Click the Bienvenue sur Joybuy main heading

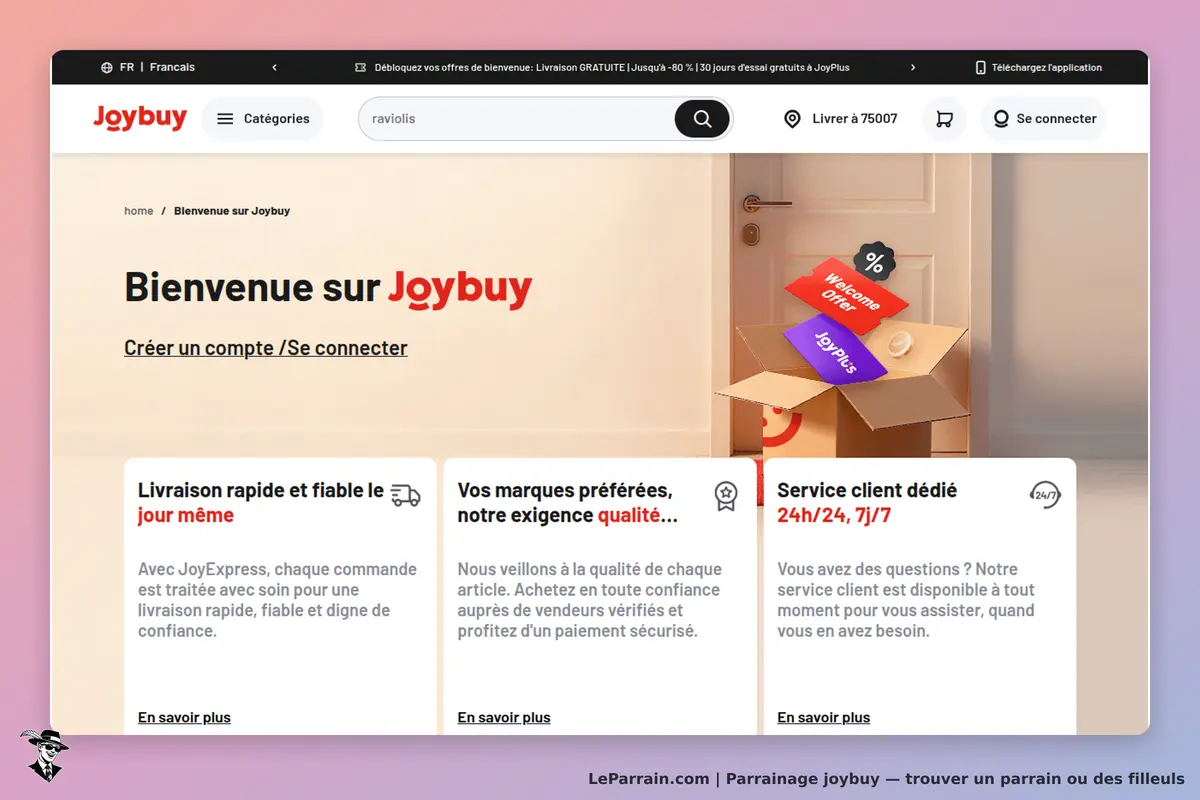coord(328,287)
